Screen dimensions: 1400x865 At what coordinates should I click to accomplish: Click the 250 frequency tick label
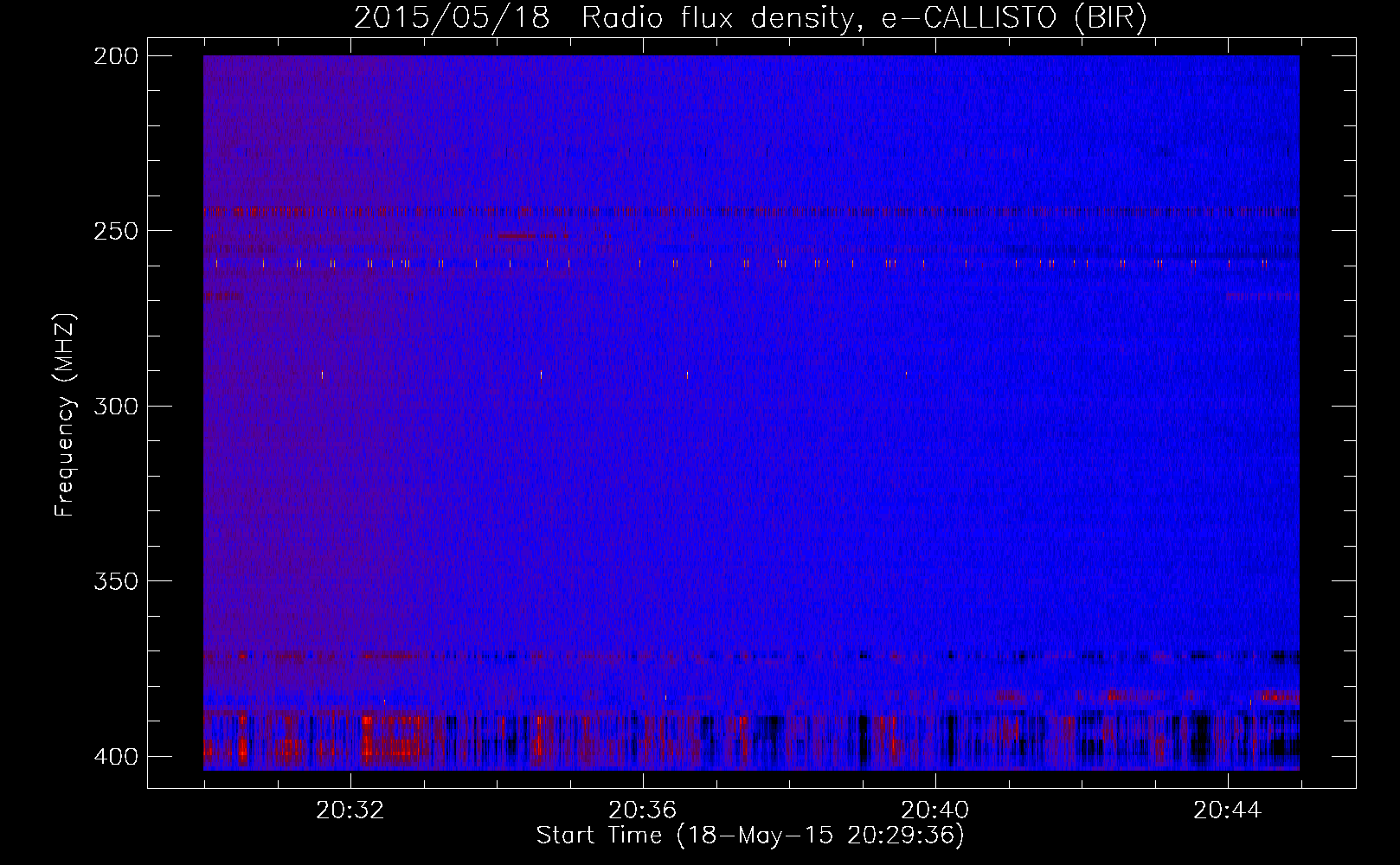click(x=116, y=231)
